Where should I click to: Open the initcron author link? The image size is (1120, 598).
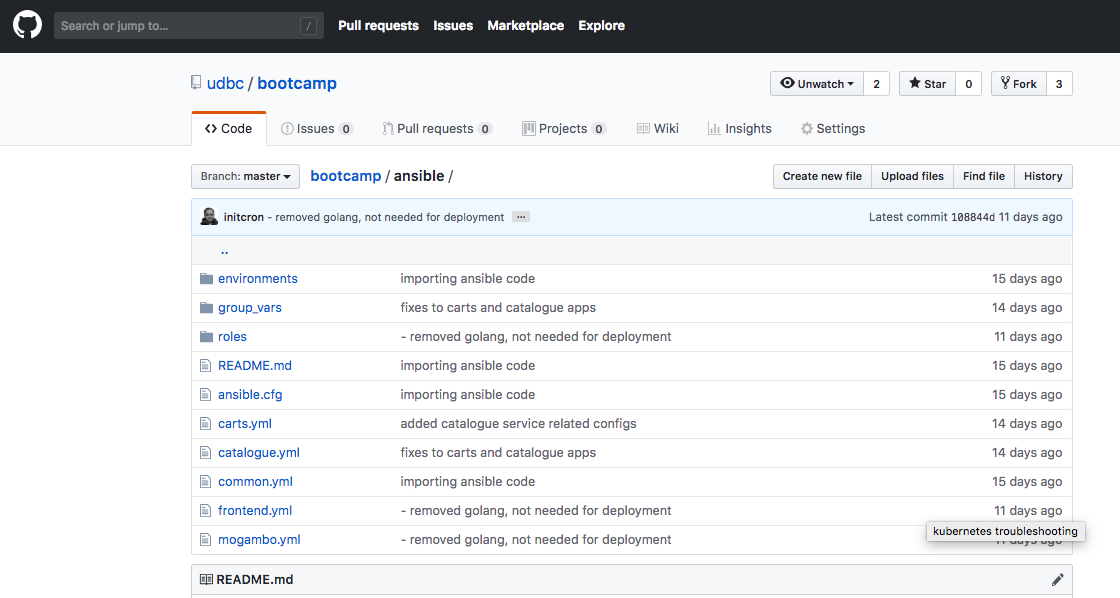pyautogui.click(x=244, y=217)
